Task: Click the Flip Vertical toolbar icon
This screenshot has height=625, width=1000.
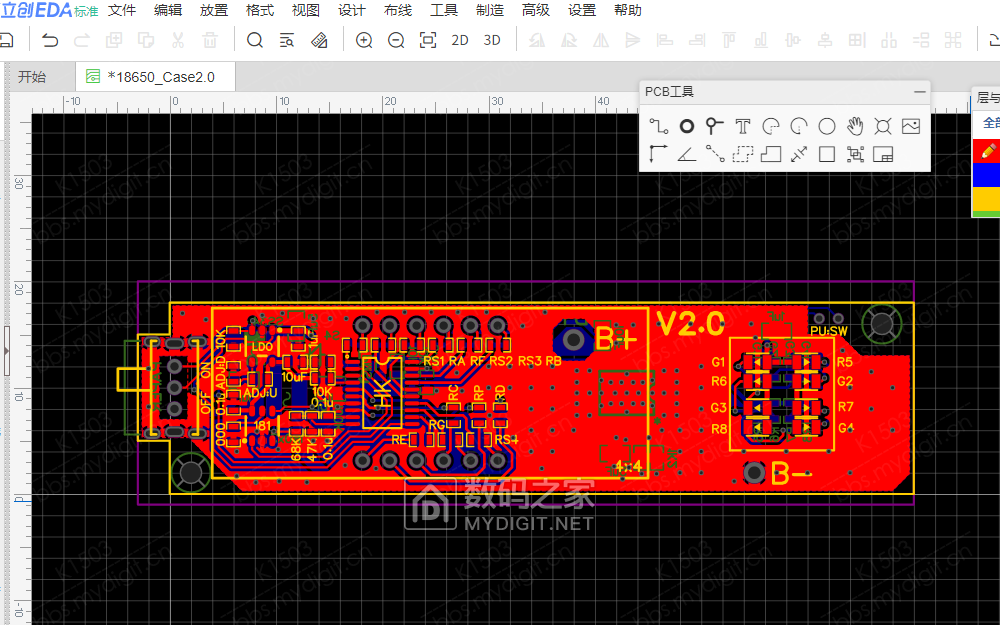Action: coord(633,40)
